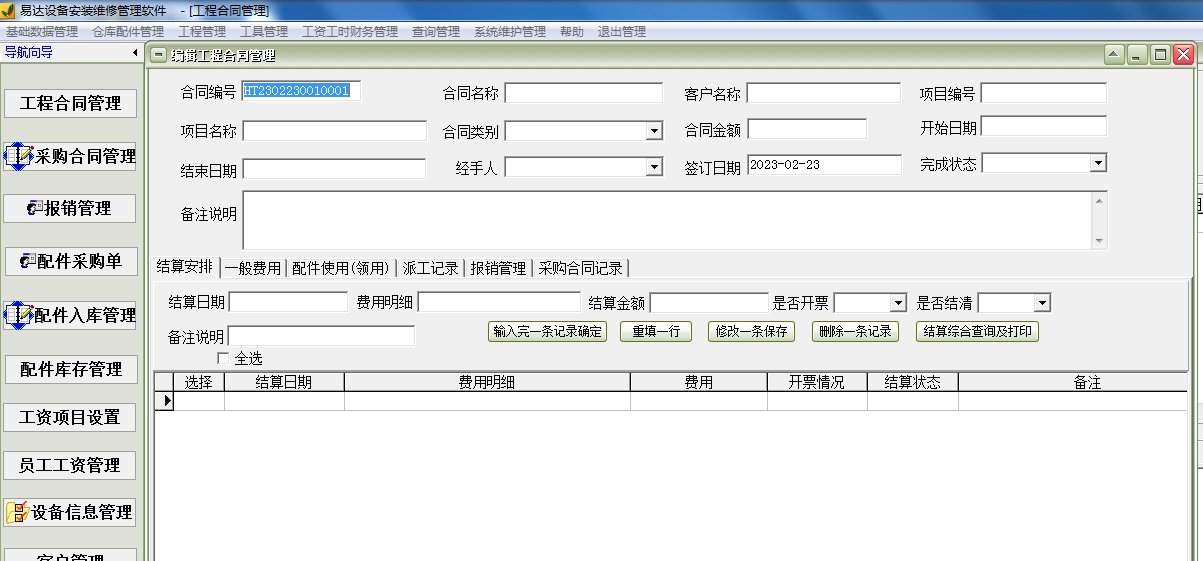
Task: Click the 费用明细 input field
Action: click(499, 302)
